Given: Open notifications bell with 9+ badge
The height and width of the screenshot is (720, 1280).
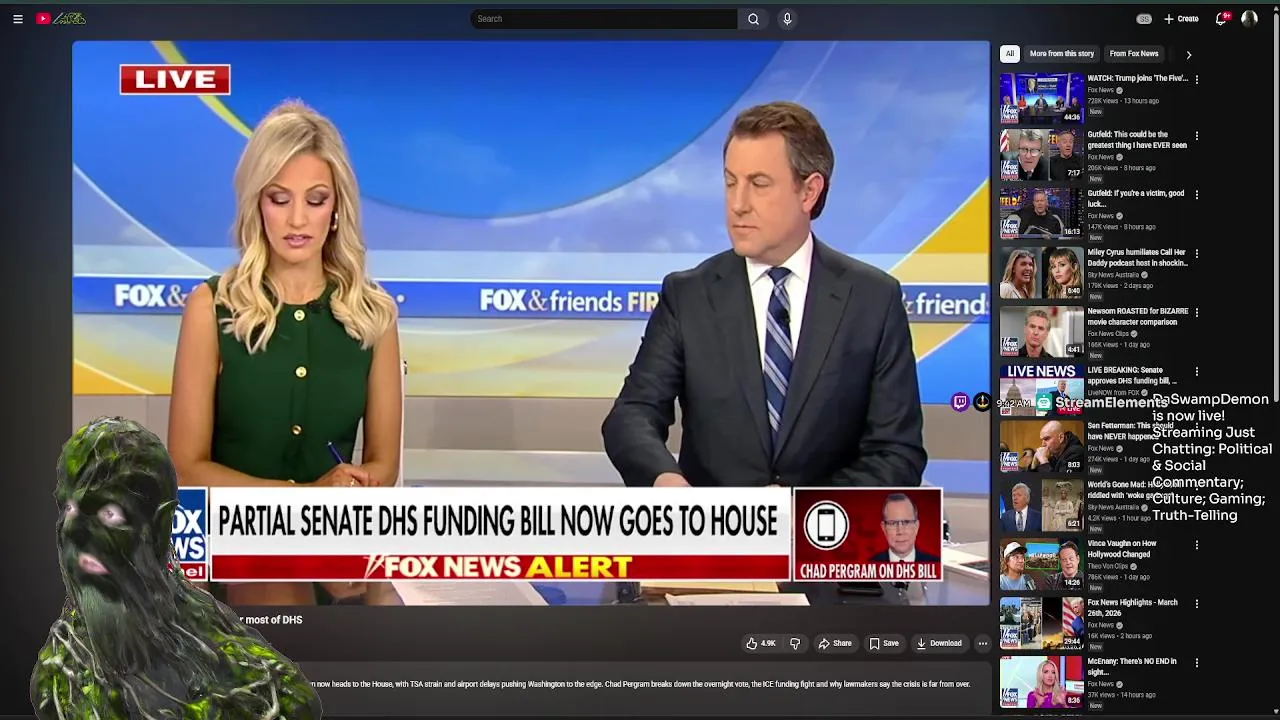Looking at the screenshot, I should [x=1221, y=19].
